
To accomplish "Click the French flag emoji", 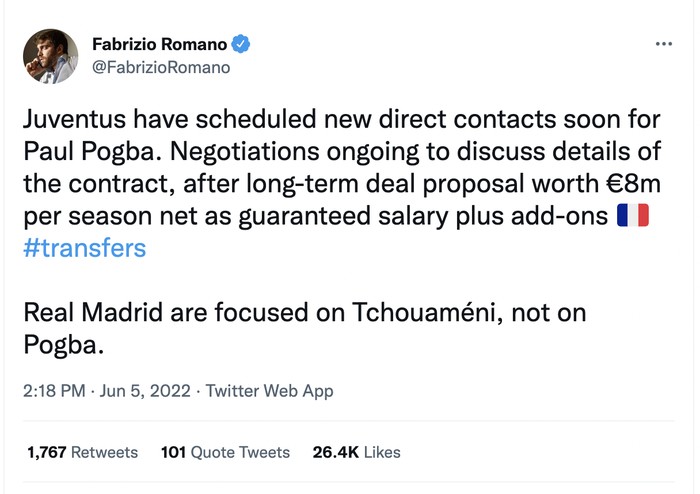I will [x=634, y=215].
